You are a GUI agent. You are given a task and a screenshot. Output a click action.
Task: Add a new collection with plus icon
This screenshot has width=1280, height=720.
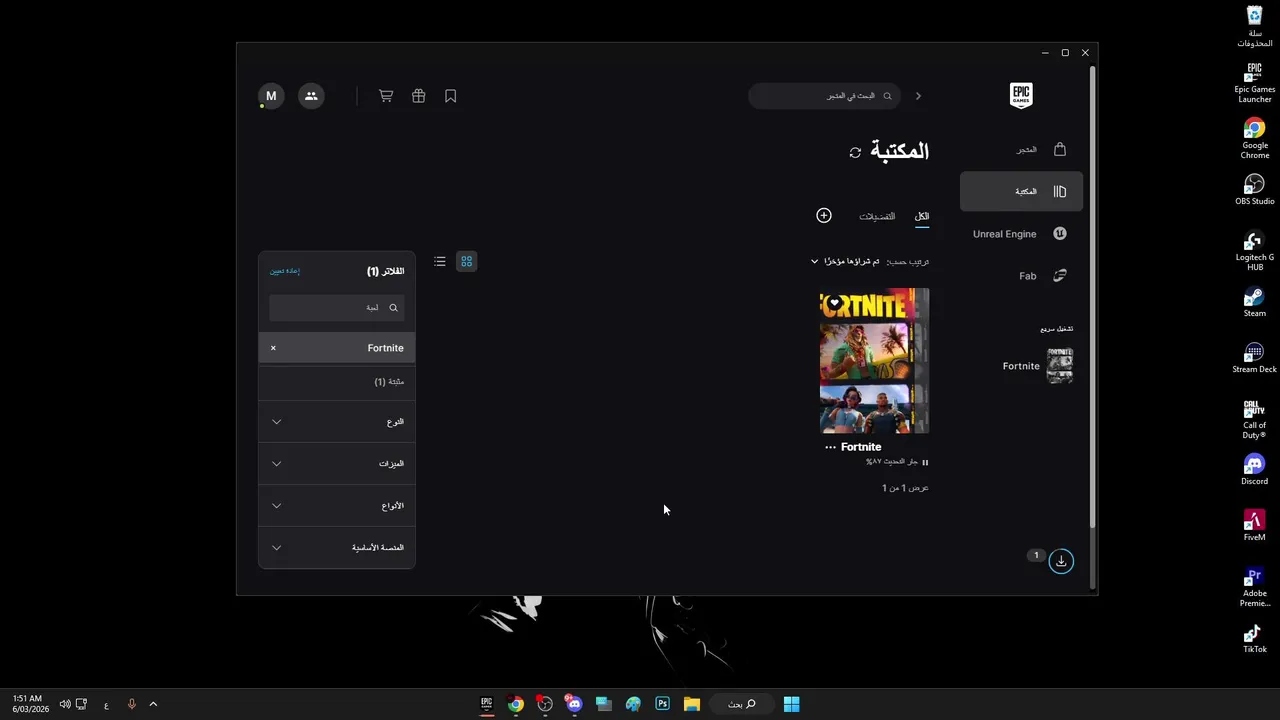[824, 215]
